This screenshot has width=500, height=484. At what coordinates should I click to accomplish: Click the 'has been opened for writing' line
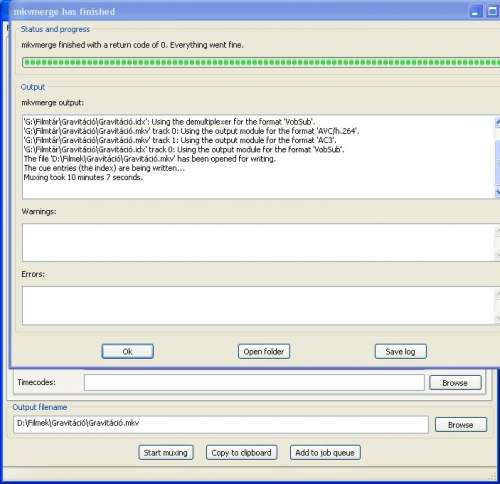pyautogui.click(x=150, y=159)
